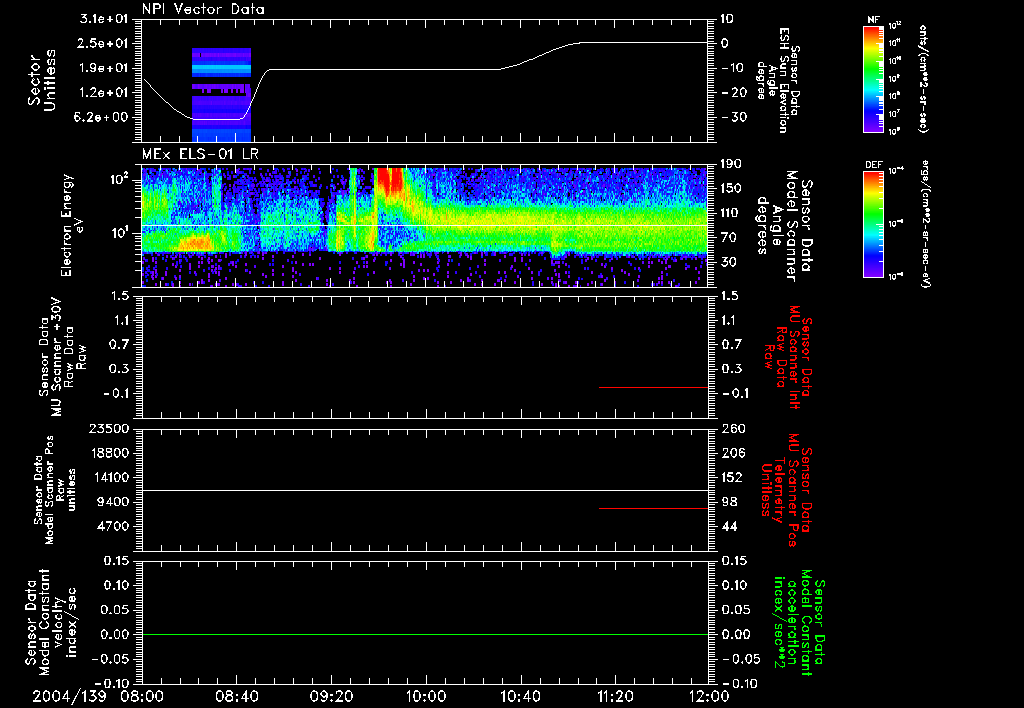Image resolution: width=1024 pixels, height=708 pixels.
Task: Click the 'cnts/(cm**2-sr-sec)' units label
Action: pos(923,79)
